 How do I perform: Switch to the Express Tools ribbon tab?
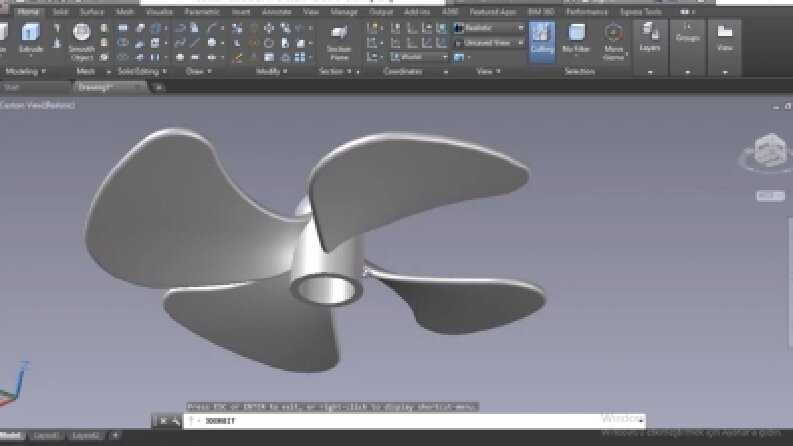[641, 12]
